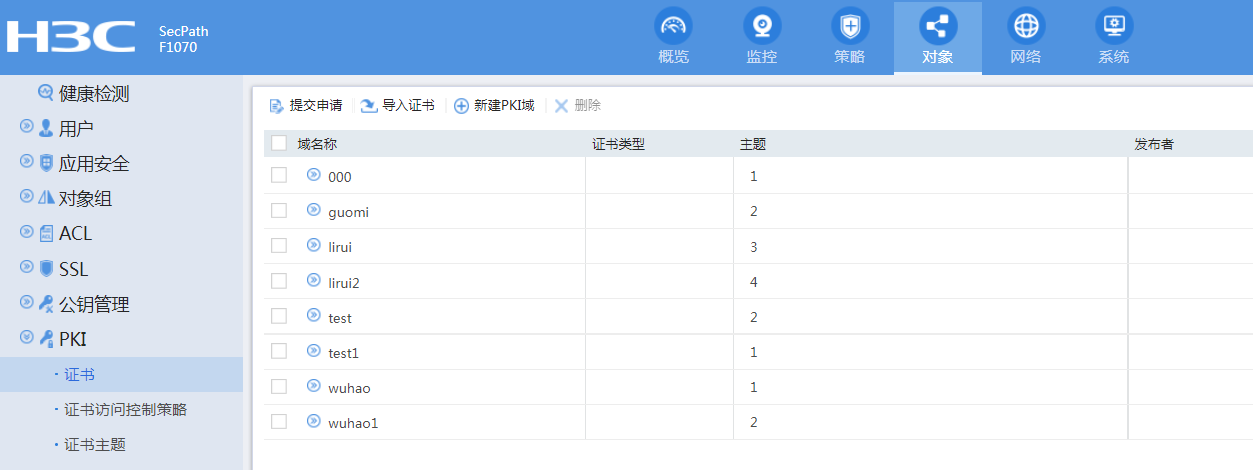This screenshot has width=1253, height=470.
Task: Open the 策略 policy shield icon
Action: pos(850,25)
